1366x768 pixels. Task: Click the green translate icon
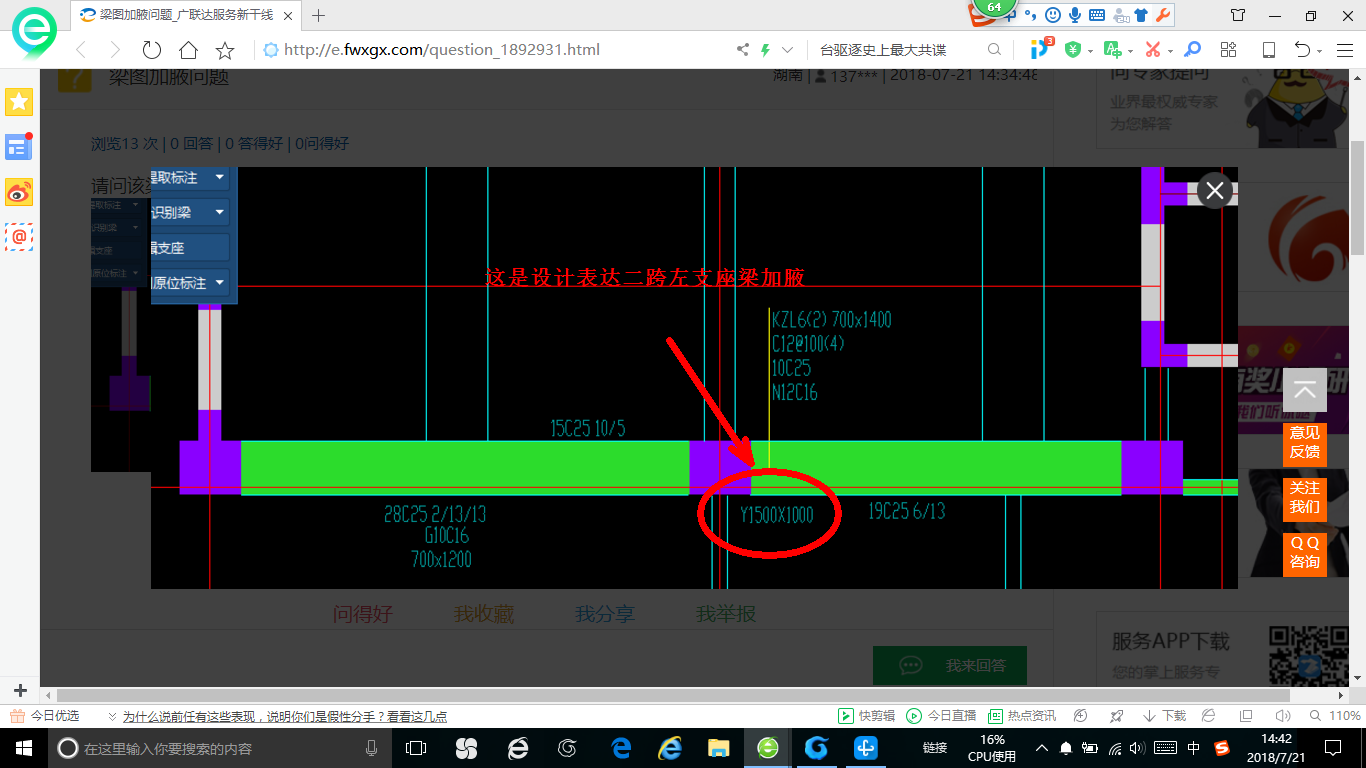click(x=1112, y=50)
